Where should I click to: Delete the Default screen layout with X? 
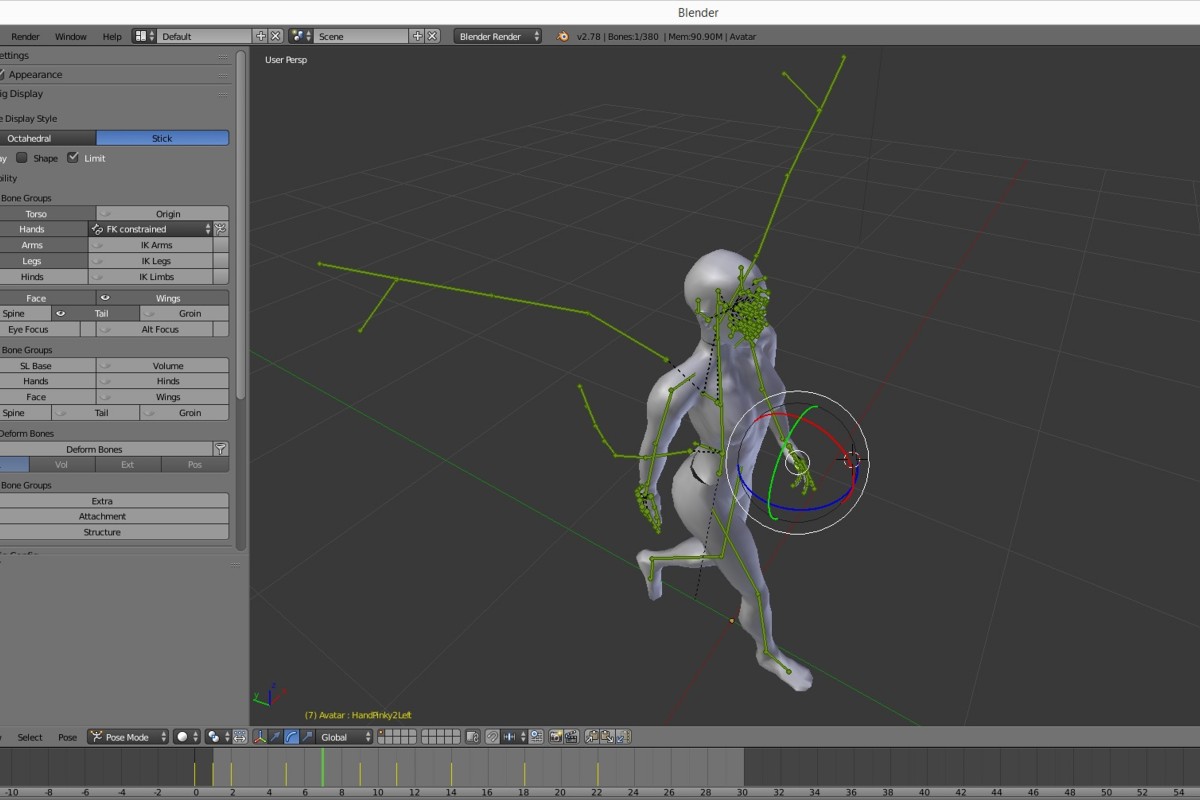(276, 36)
